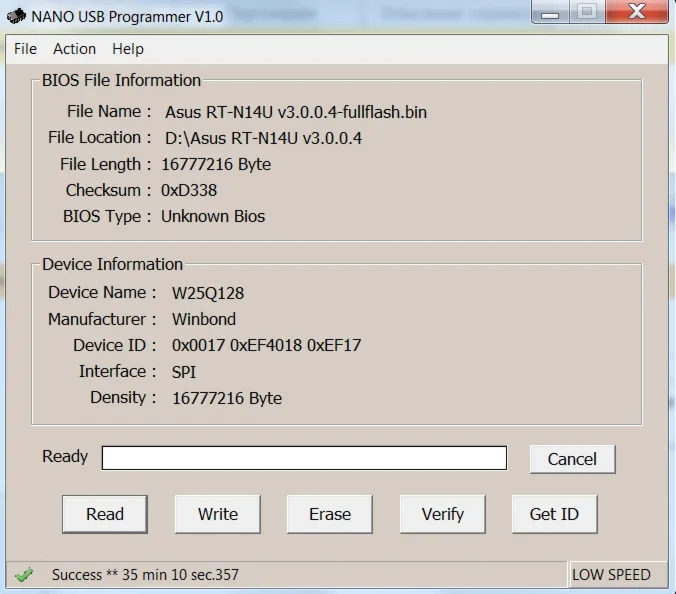Screen dimensions: 676x594
Task: Open the Help menu
Action: pyautogui.click(x=128, y=49)
